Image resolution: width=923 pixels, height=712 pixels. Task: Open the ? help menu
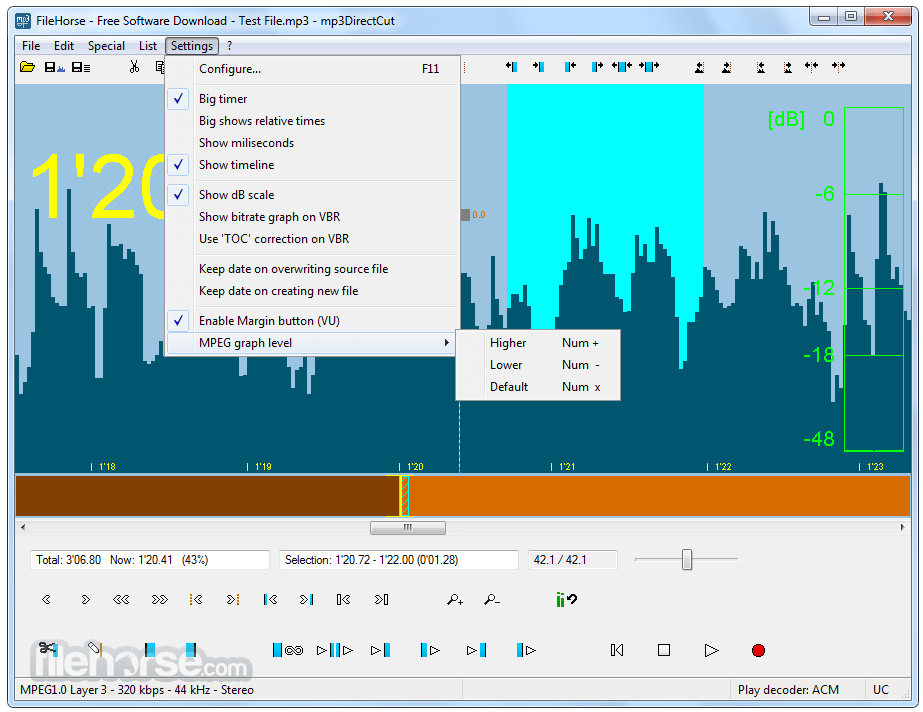coord(230,46)
